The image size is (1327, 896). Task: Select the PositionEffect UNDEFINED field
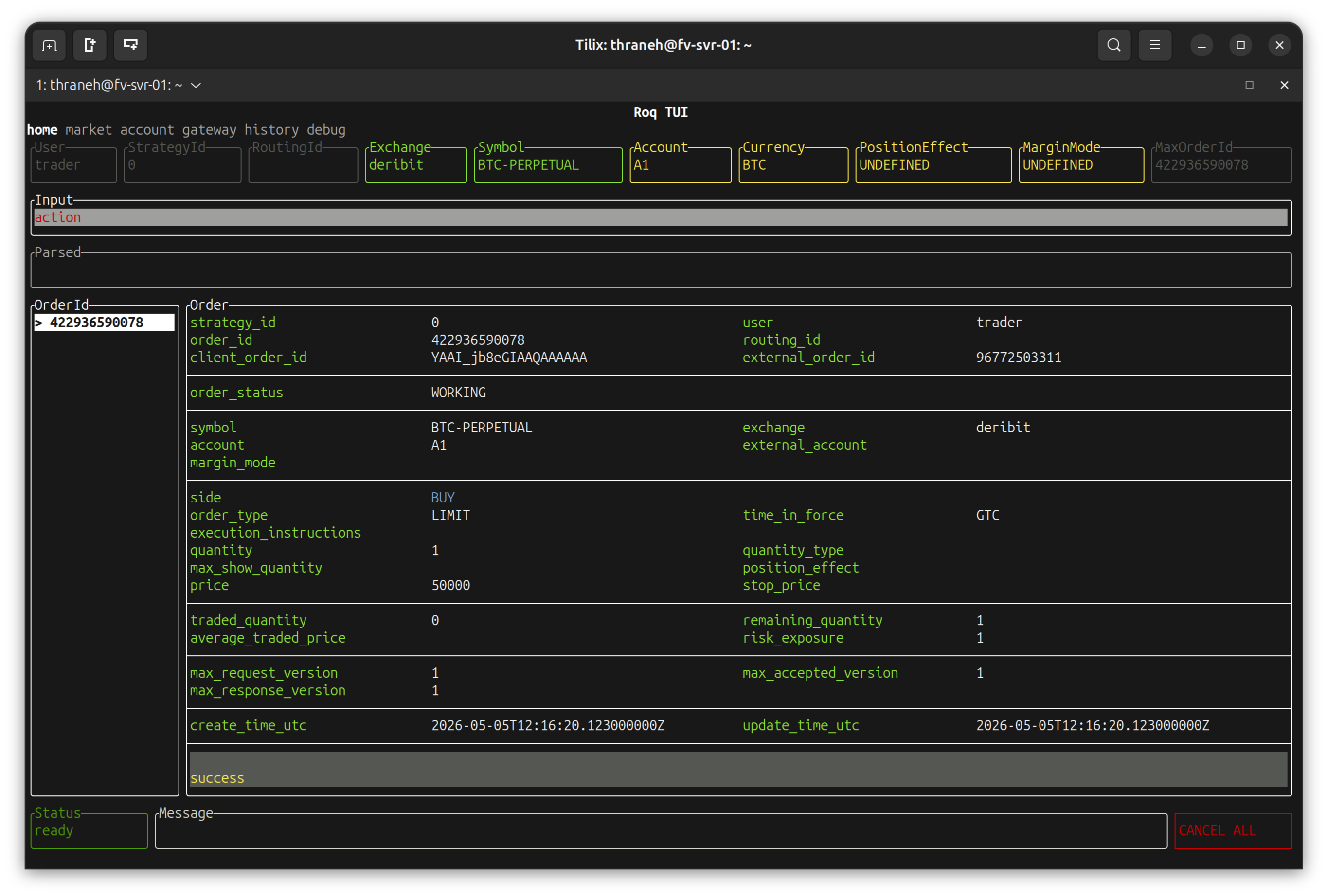tap(933, 164)
